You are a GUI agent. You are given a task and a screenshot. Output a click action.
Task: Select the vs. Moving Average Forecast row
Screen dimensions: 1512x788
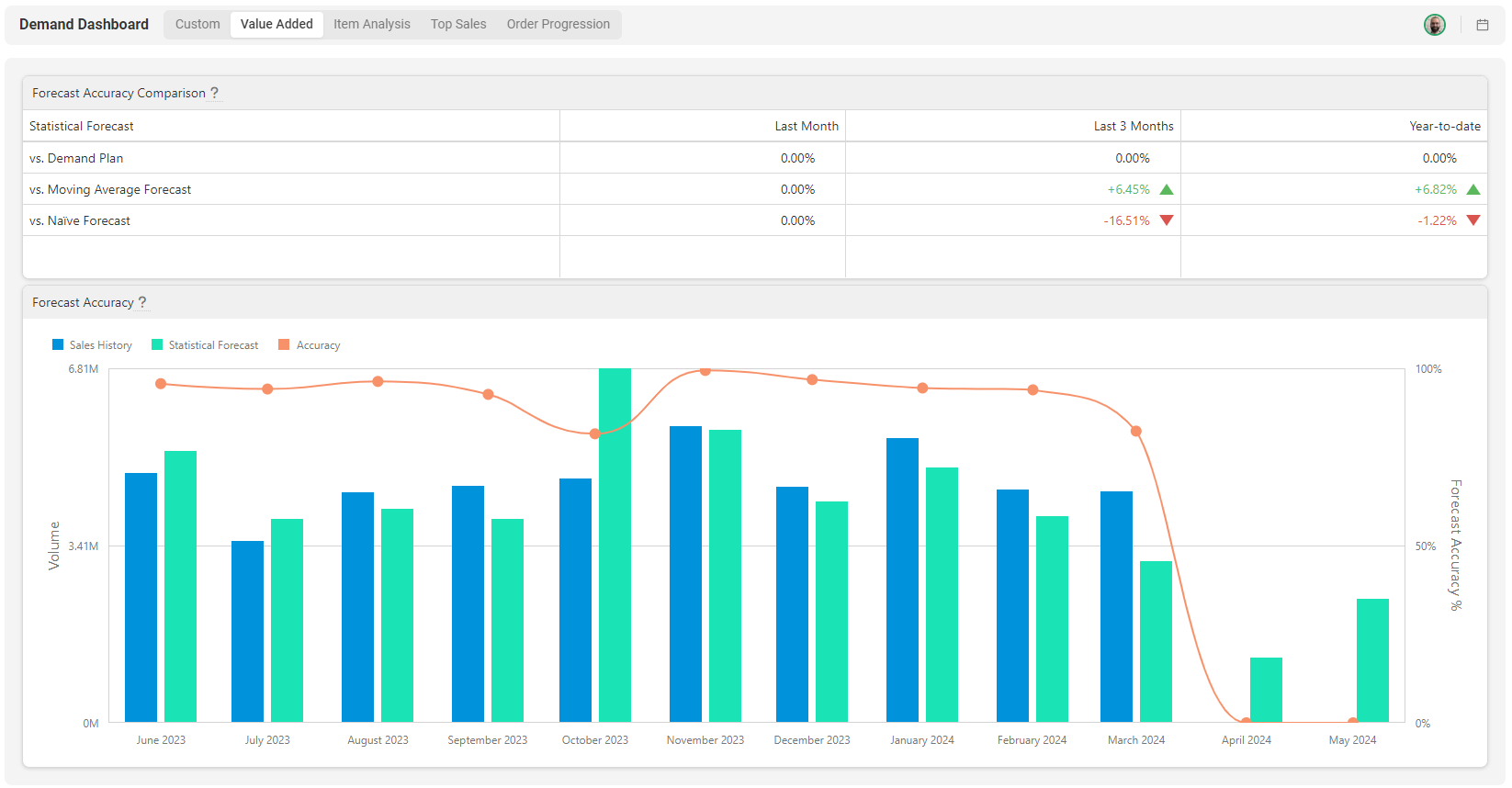755,189
